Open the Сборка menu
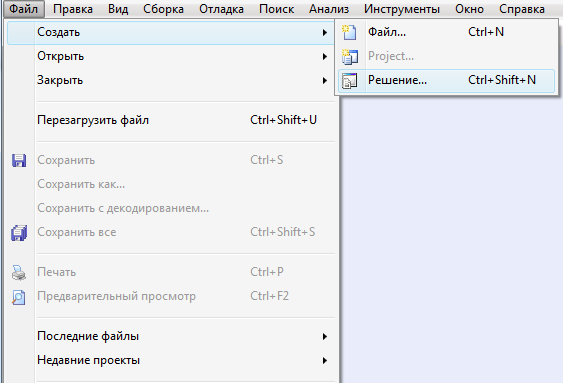The height and width of the screenshot is (383, 563). pos(163,9)
